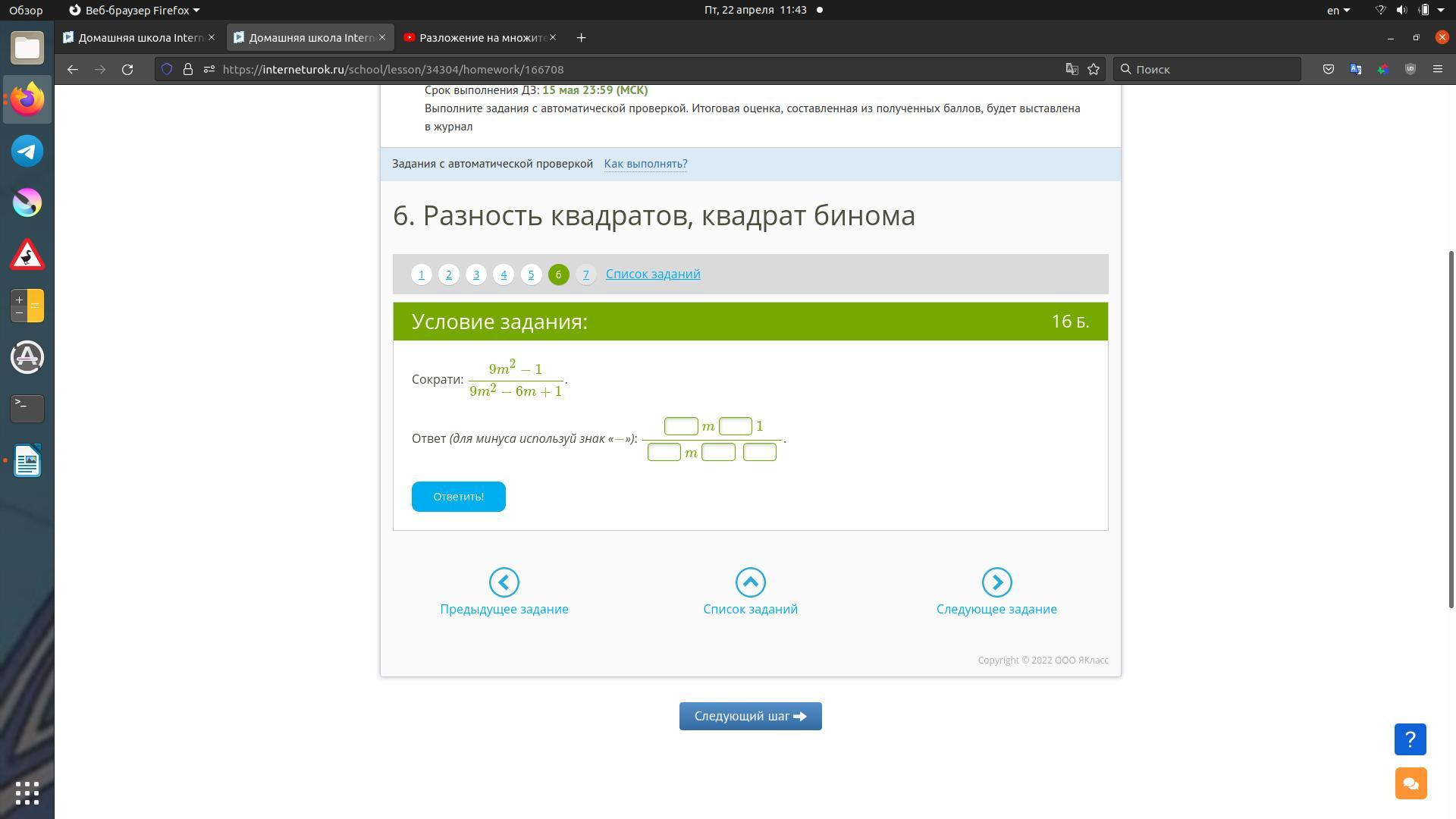The height and width of the screenshot is (819, 1456).
Task: Click the browser reload page icon
Action: pyautogui.click(x=127, y=69)
